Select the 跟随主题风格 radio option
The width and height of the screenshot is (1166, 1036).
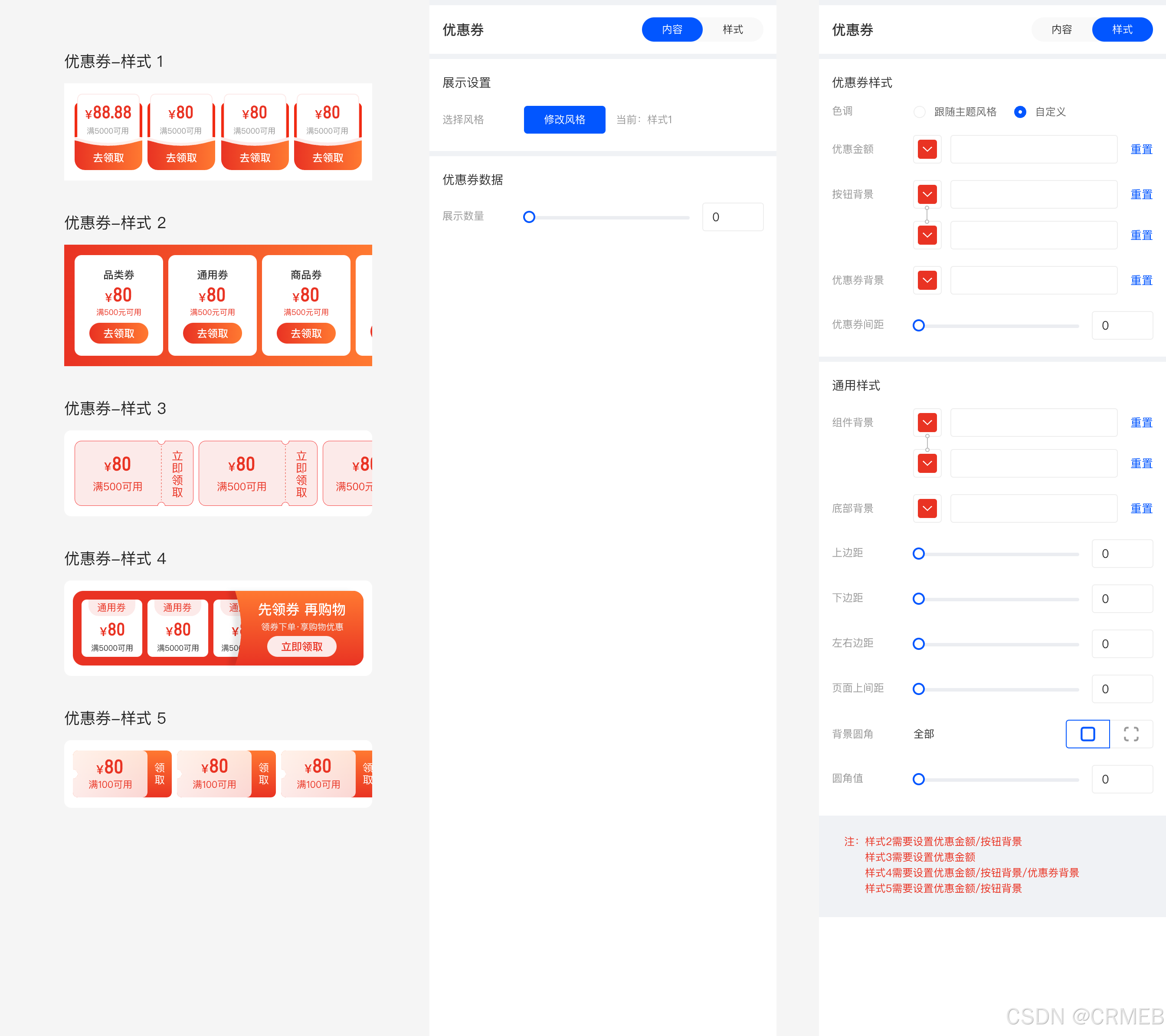click(920, 112)
